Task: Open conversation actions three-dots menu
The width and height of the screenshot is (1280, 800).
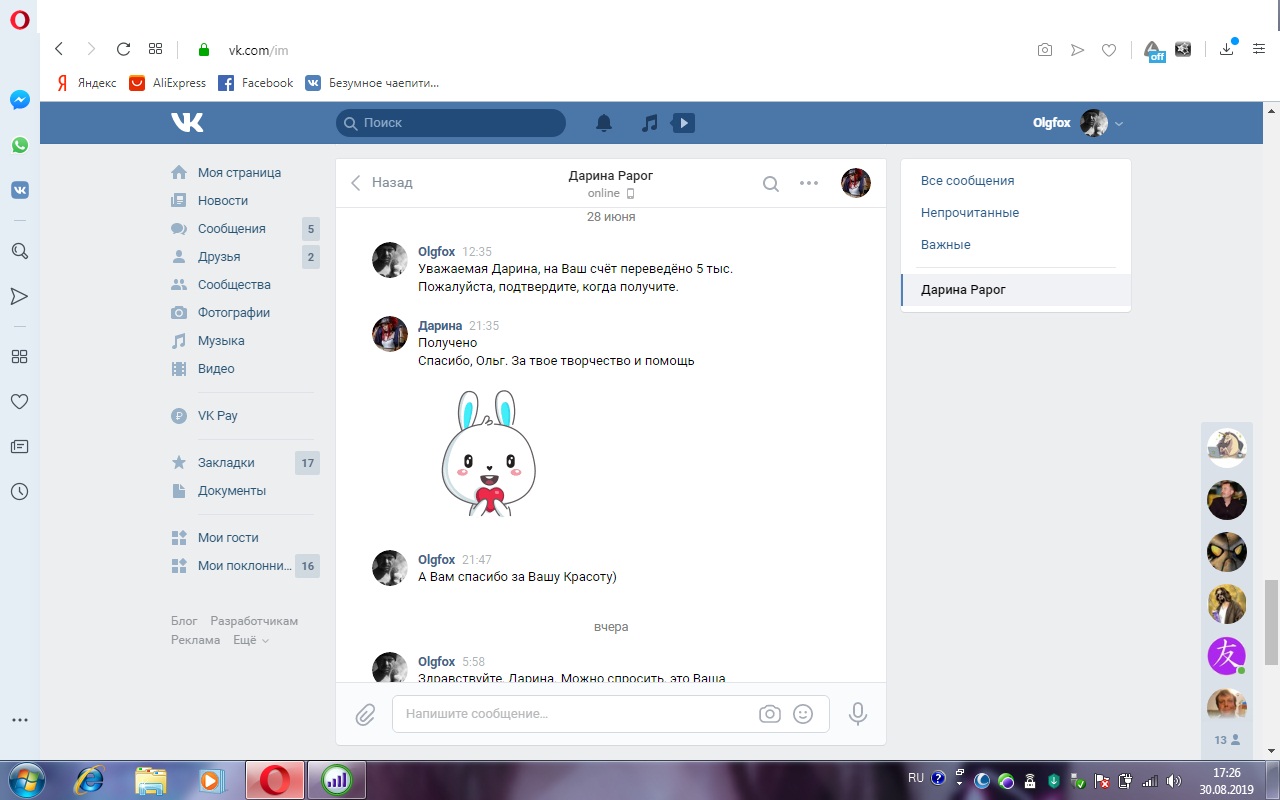Action: [809, 183]
